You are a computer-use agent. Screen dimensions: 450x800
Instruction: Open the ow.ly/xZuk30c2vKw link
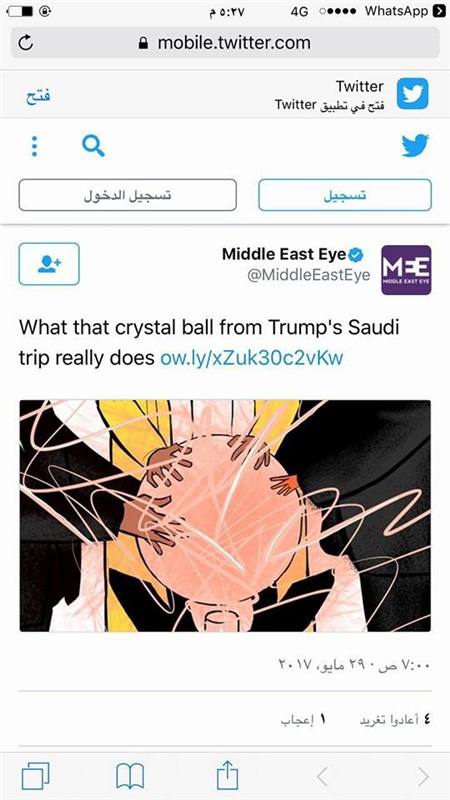point(252,358)
